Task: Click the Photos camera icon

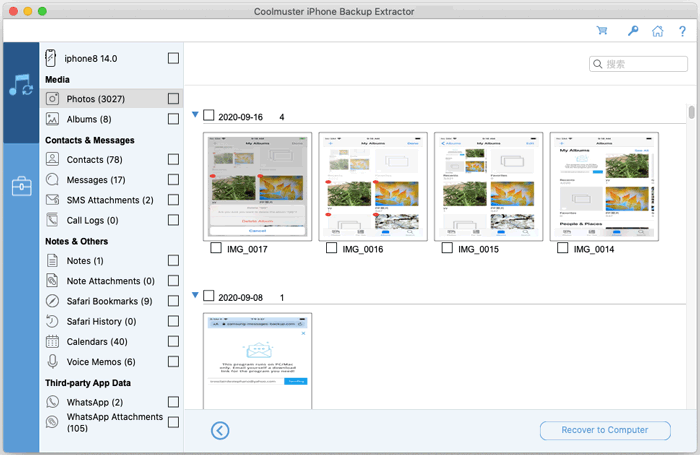Action: (52, 98)
